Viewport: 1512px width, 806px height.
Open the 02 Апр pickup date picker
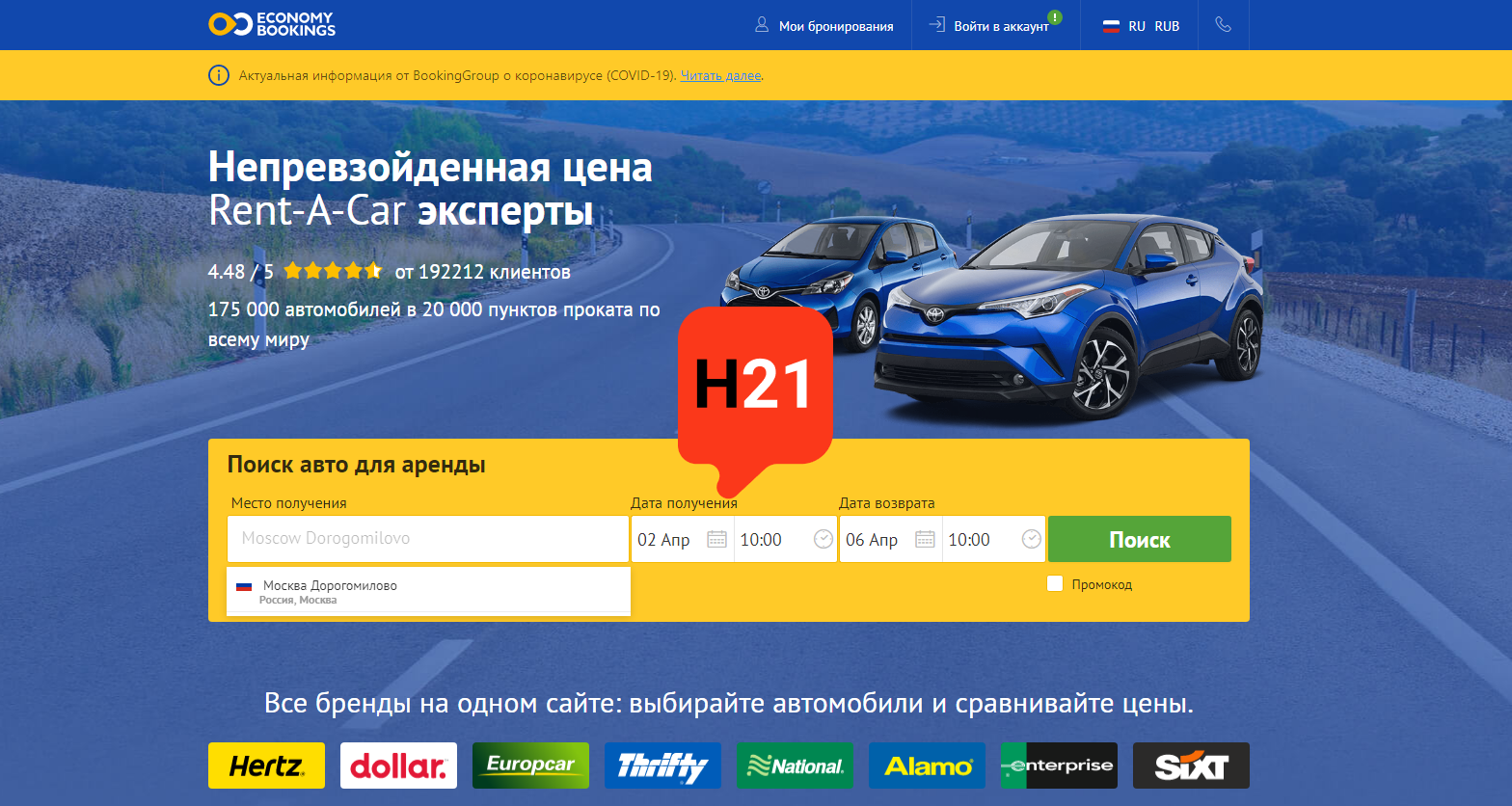click(x=683, y=539)
